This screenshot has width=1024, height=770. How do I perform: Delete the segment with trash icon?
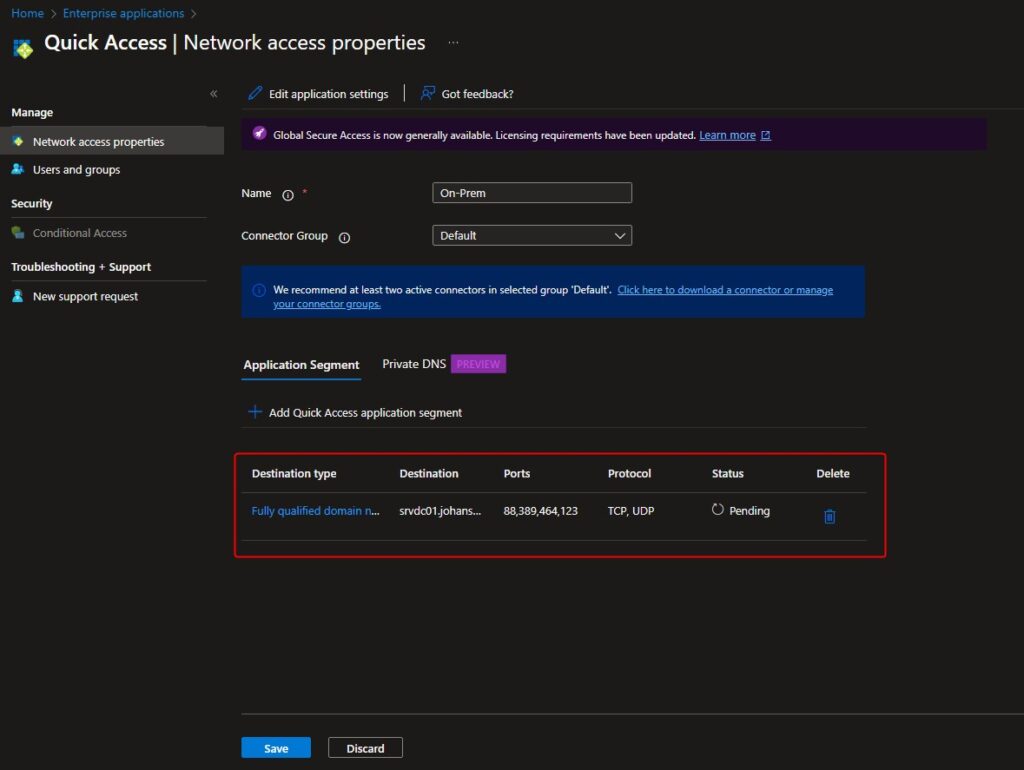tap(829, 517)
